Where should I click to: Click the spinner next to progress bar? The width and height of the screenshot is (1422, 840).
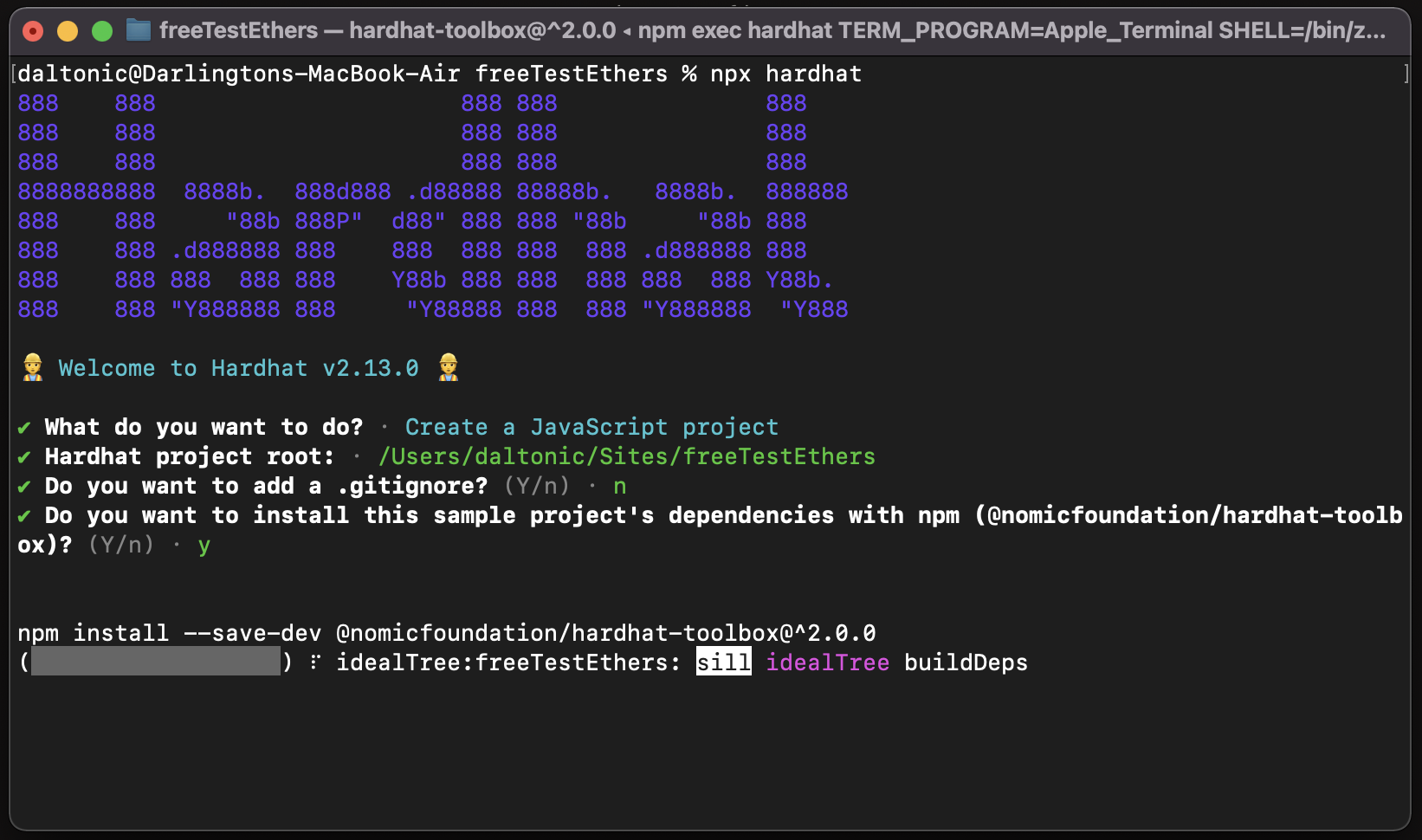click(315, 662)
